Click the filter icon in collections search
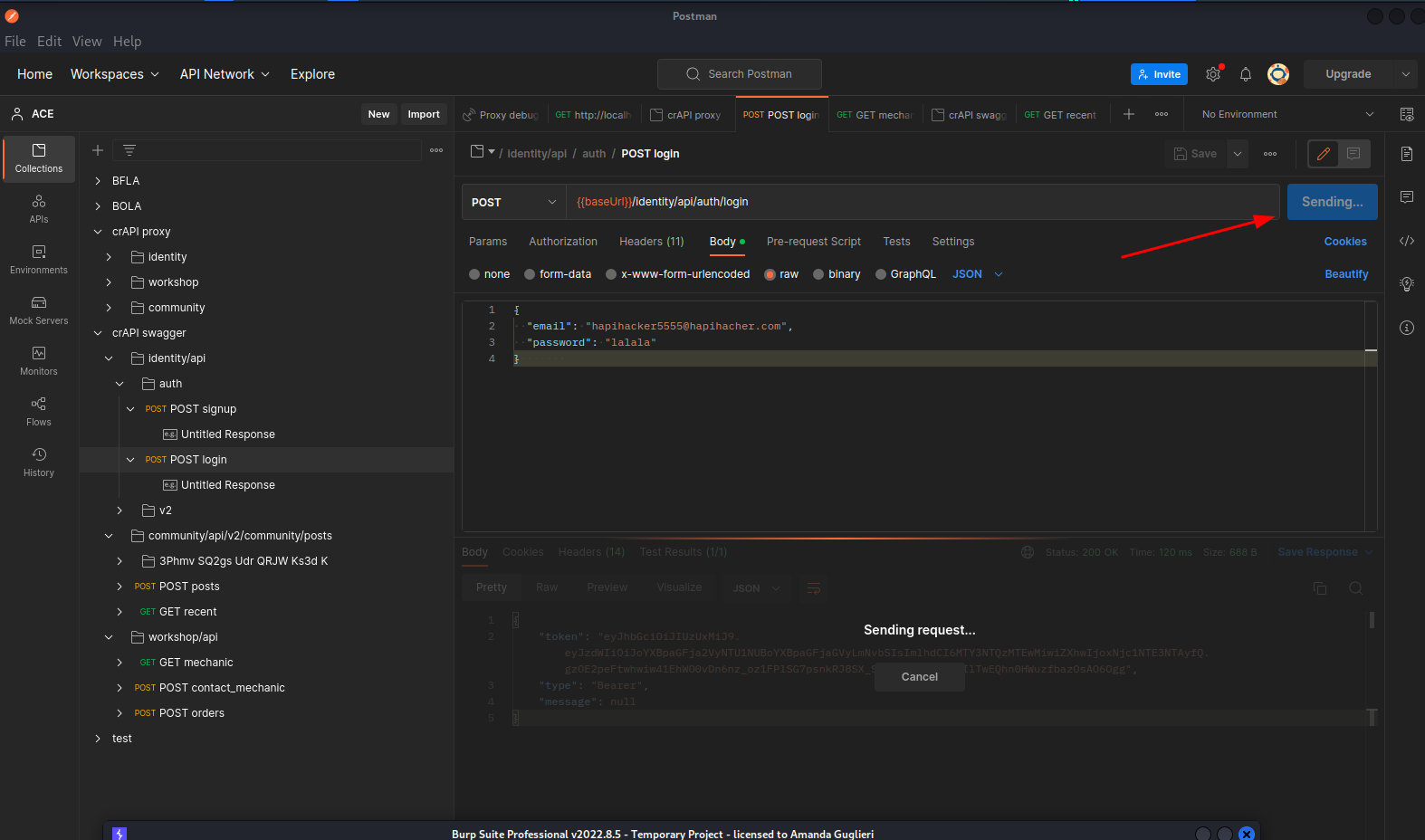1425x840 pixels. [129, 150]
